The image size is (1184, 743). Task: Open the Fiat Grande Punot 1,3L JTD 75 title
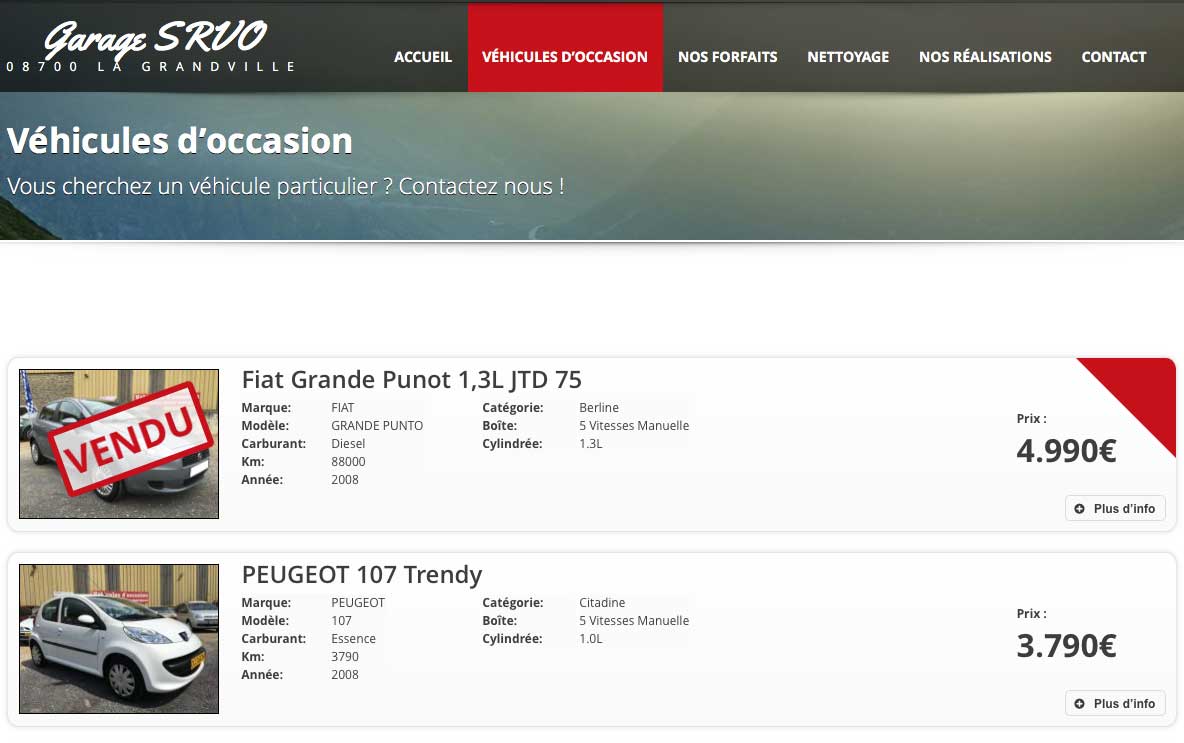point(412,379)
